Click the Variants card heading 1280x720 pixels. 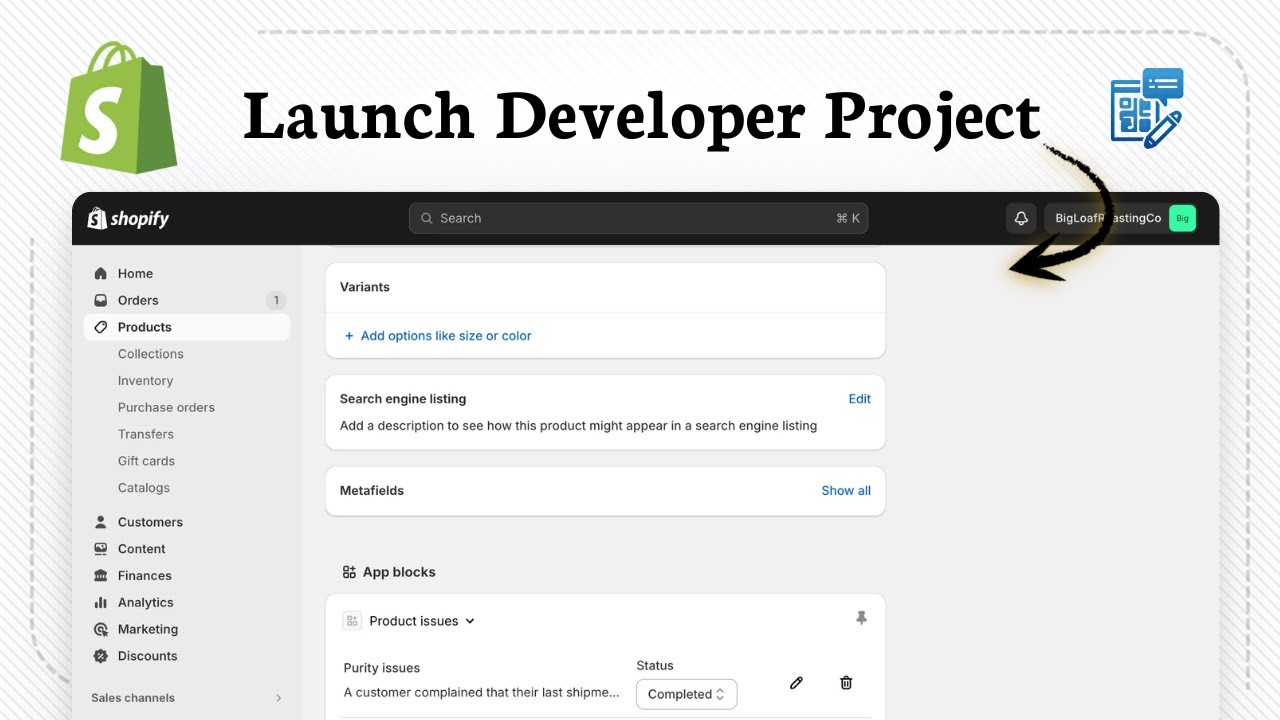click(x=365, y=287)
